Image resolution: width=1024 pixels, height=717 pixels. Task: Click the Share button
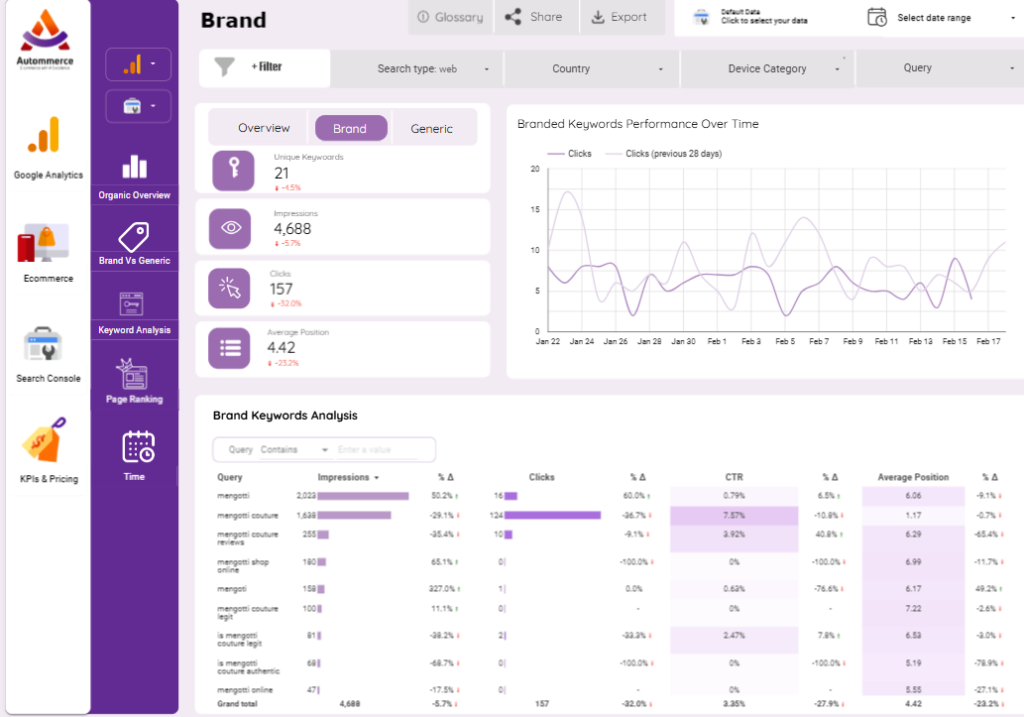click(537, 17)
